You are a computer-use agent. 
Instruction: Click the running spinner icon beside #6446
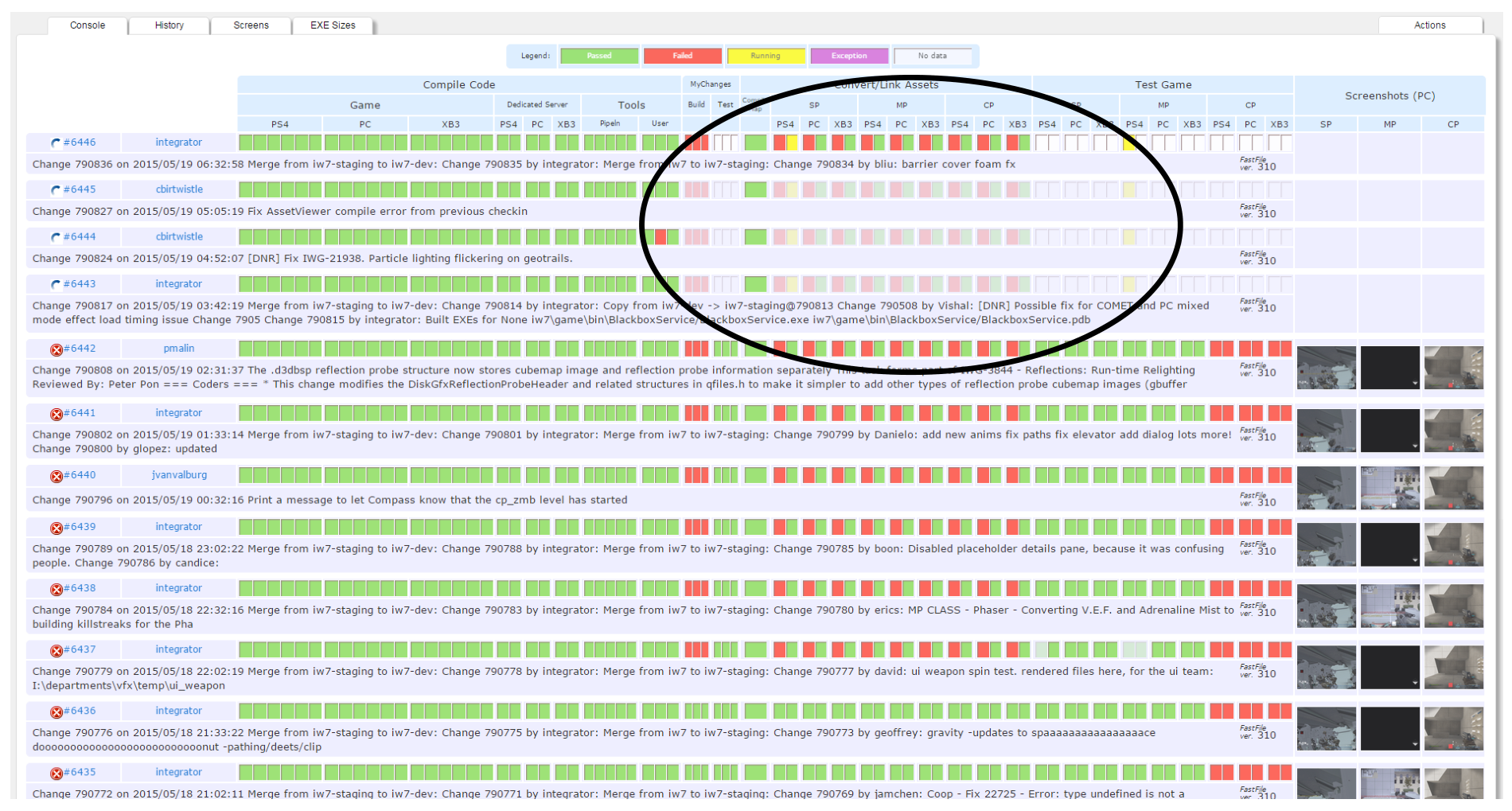(56, 143)
